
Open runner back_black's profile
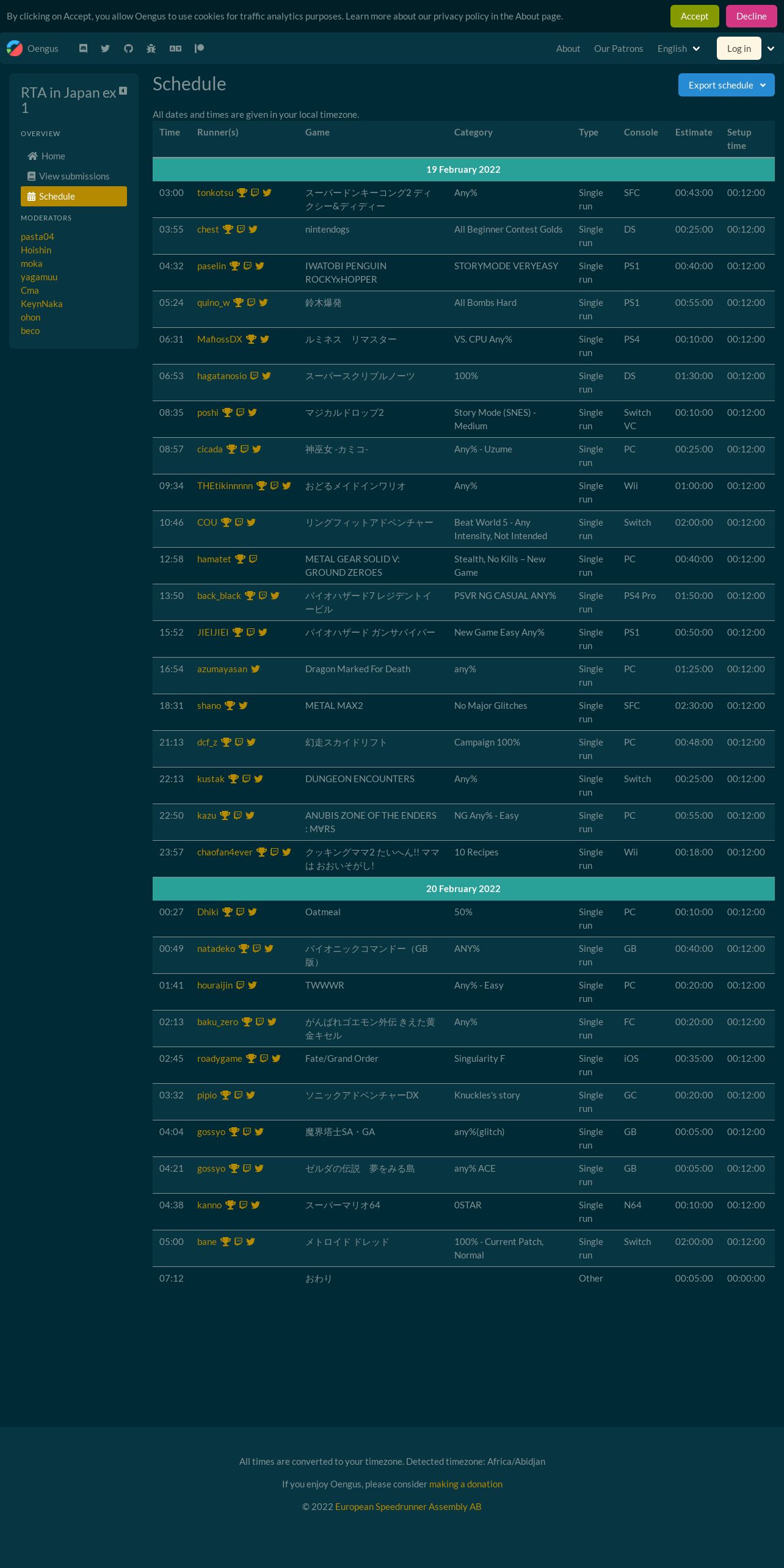(x=219, y=596)
